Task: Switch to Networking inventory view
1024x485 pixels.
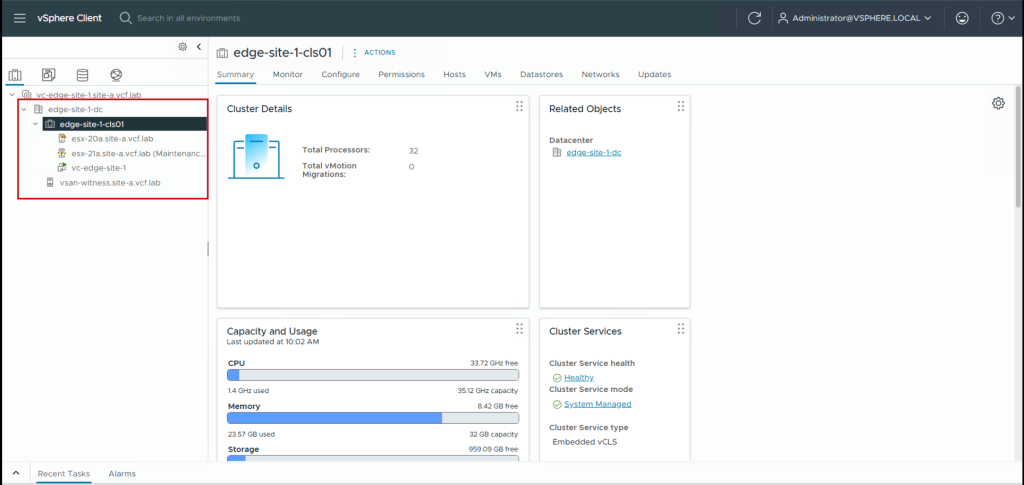Action: pyautogui.click(x=116, y=75)
